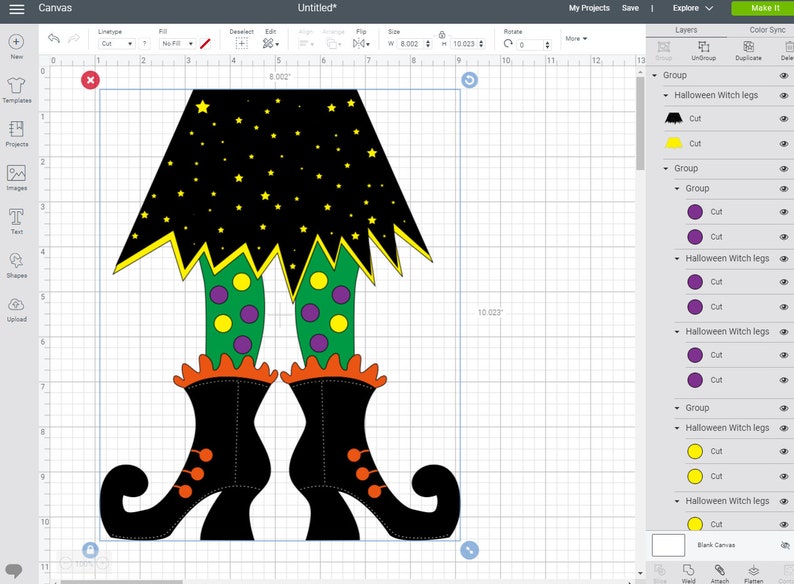Image resolution: width=794 pixels, height=584 pixels.
Task: Switch to the Color Sync tab
Action: 767,30
